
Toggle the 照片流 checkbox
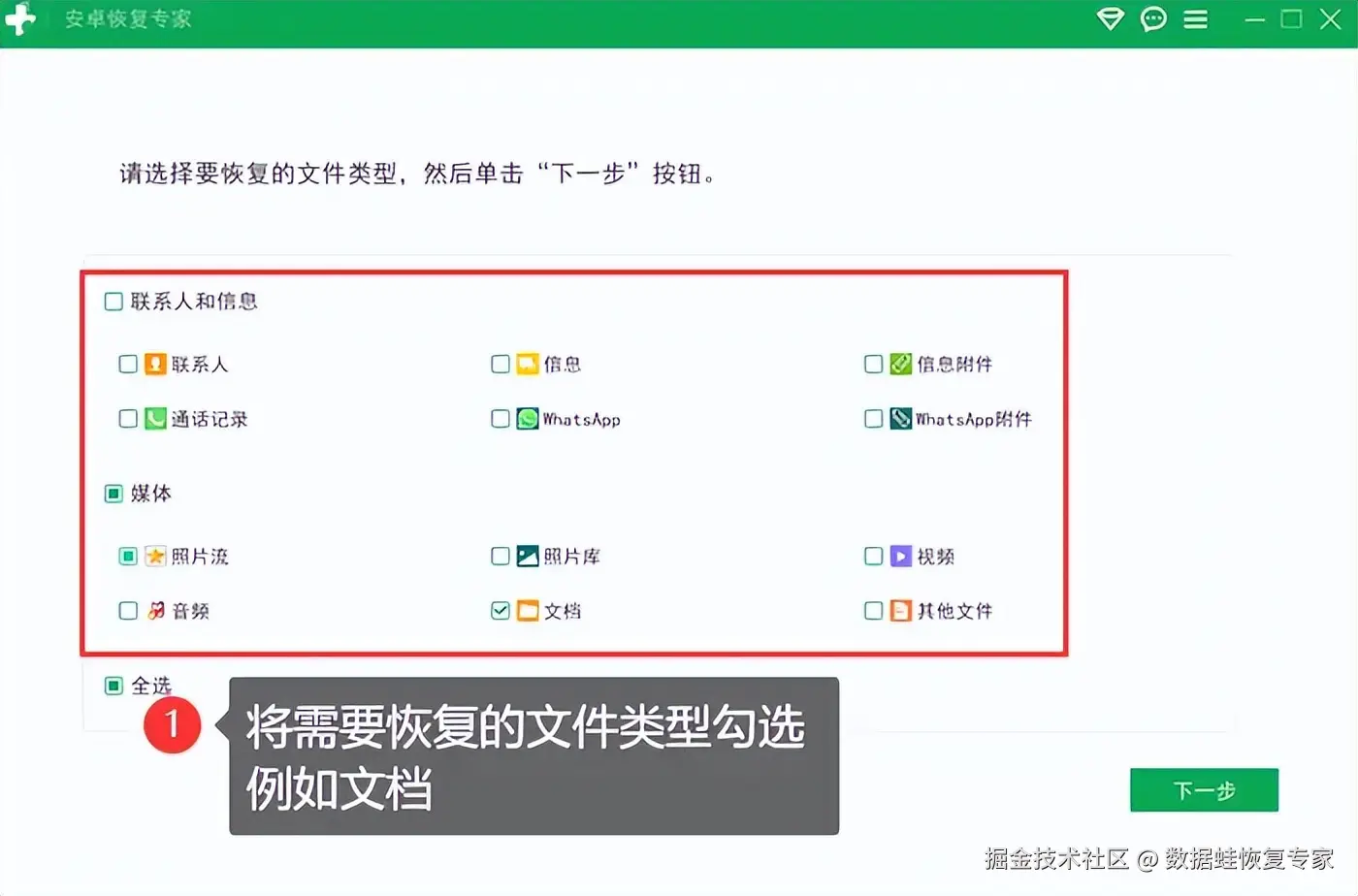[x=128, y=556]
